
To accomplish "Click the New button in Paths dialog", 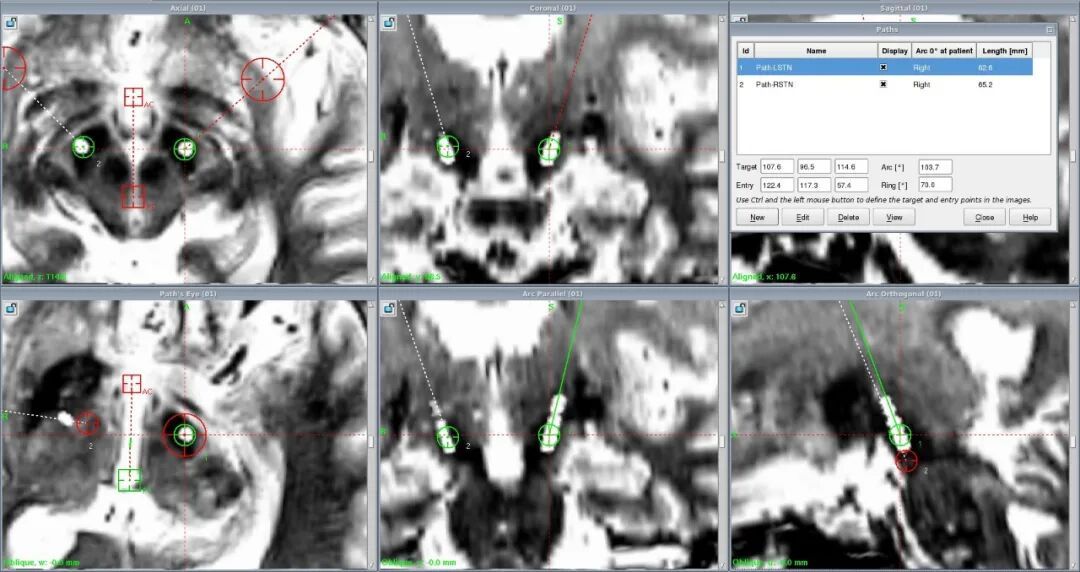I will tap(757, 217).
